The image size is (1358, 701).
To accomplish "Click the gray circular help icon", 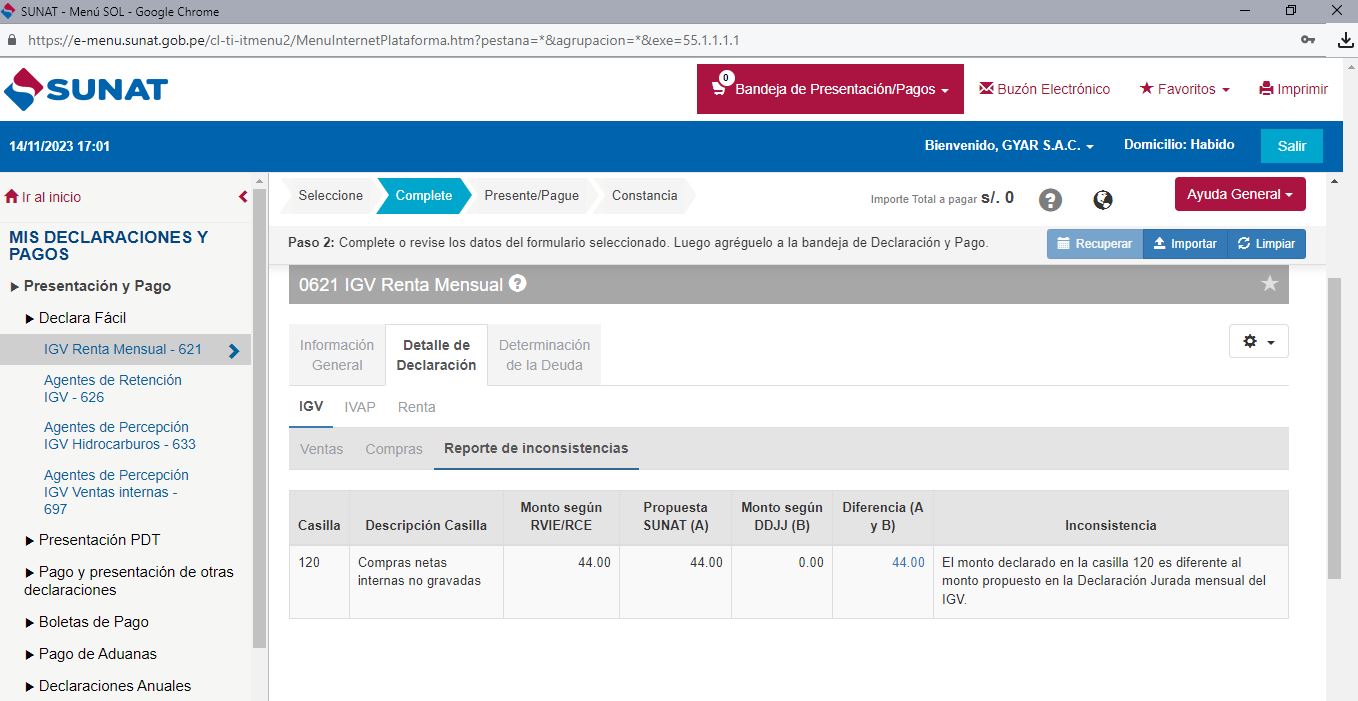I will click(x=1050, y=200).
